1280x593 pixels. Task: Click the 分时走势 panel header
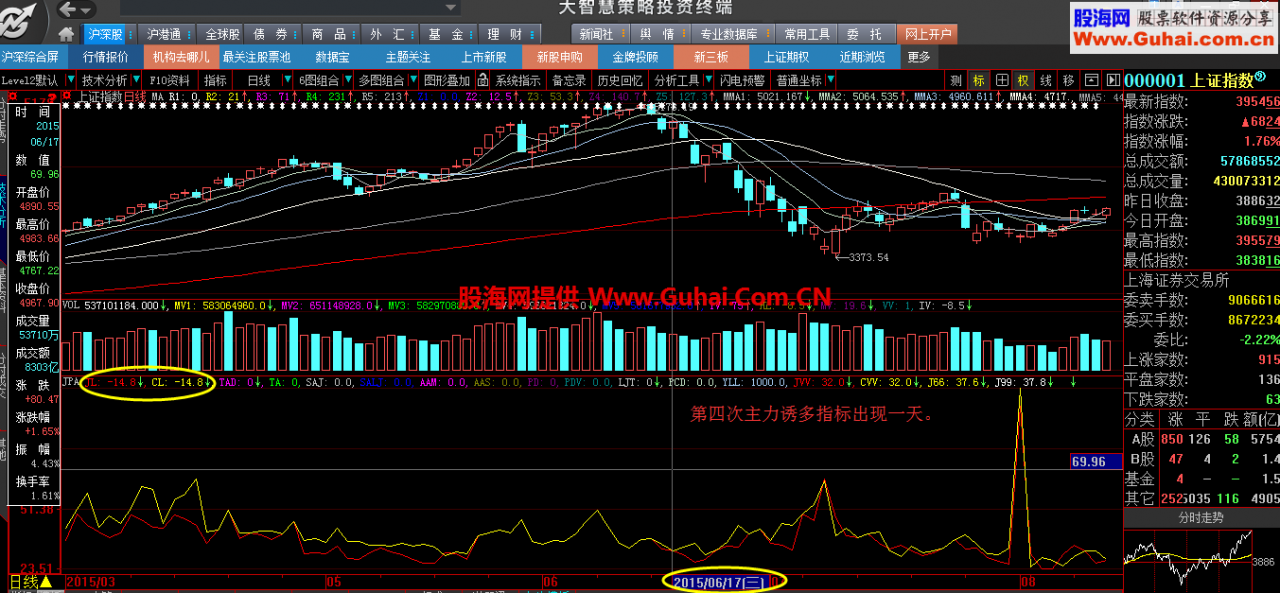[1201, 517]
